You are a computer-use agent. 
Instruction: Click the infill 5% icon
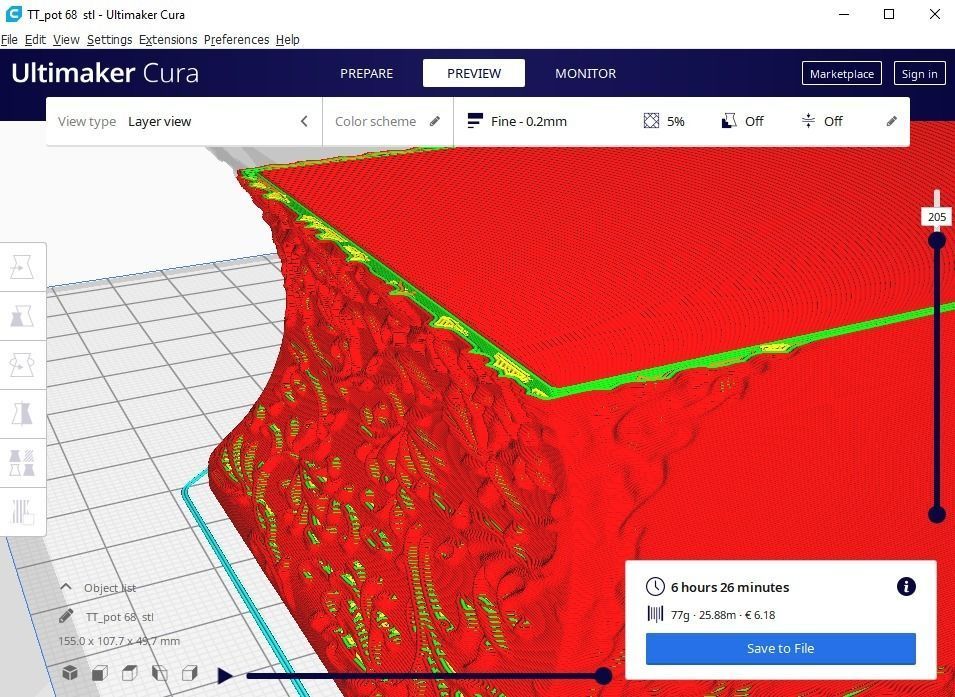click(651, 121)
